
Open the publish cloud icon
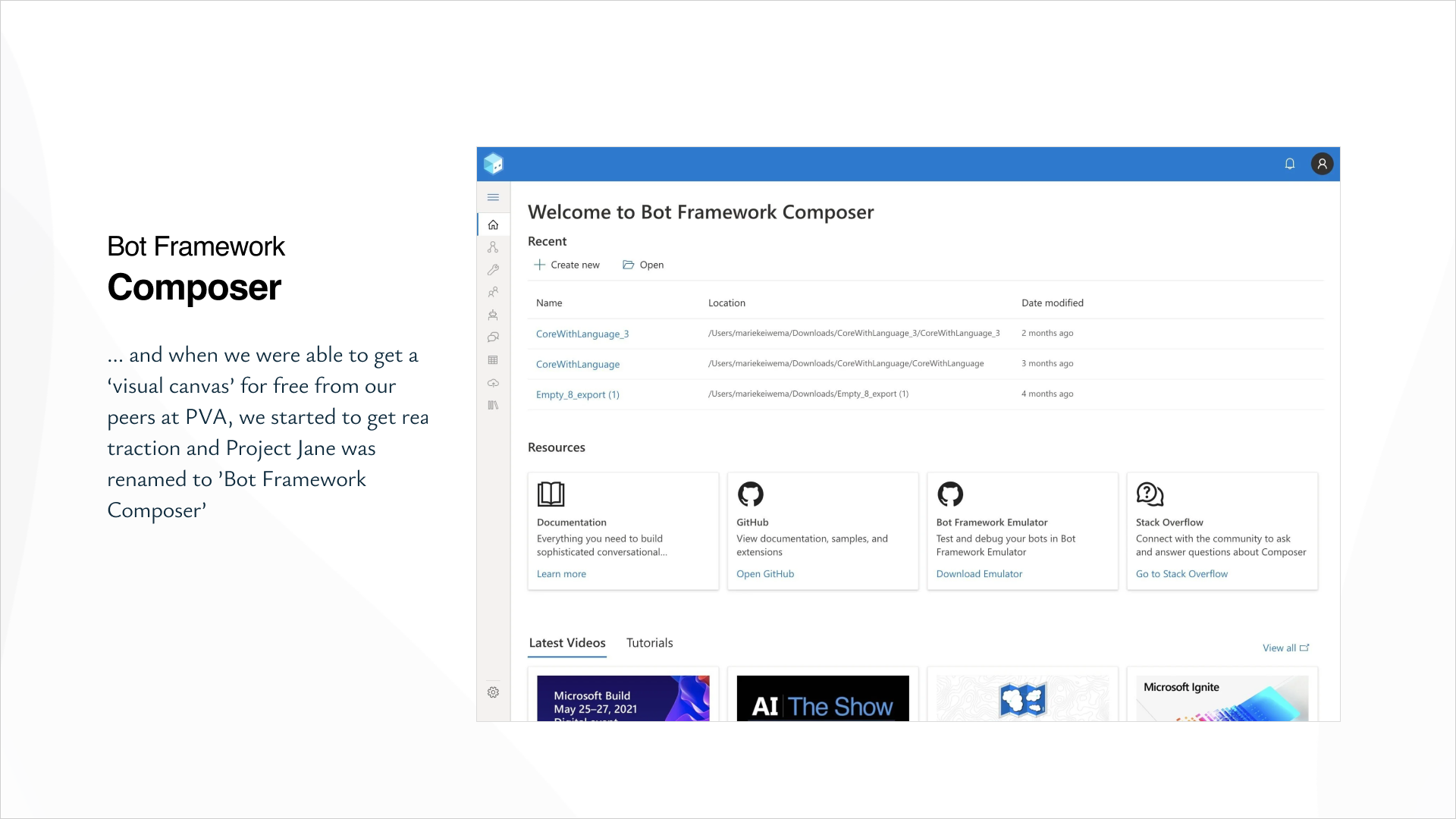tap(493, 383)
